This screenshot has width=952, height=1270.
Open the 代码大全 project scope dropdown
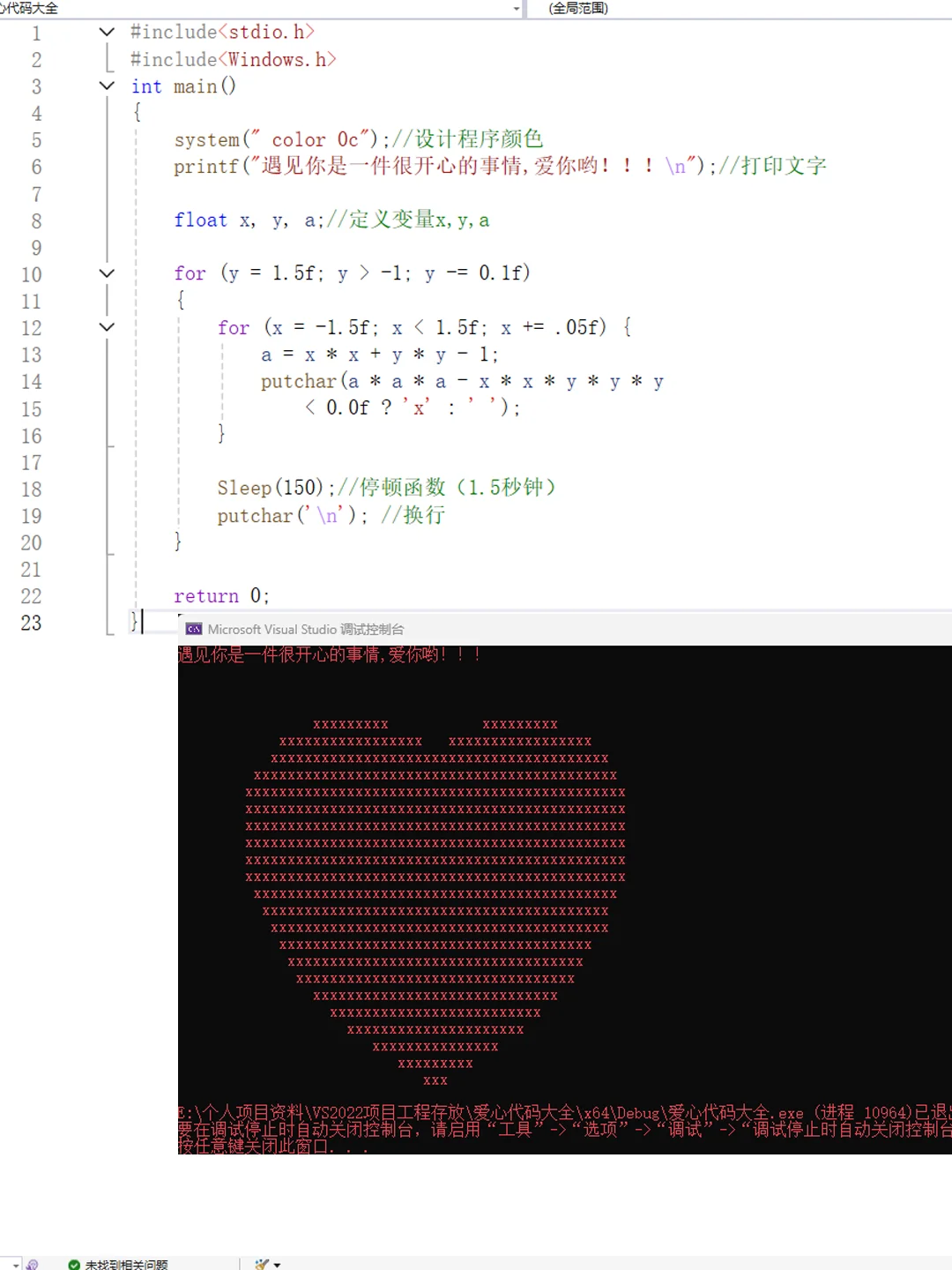coord(517,9)
